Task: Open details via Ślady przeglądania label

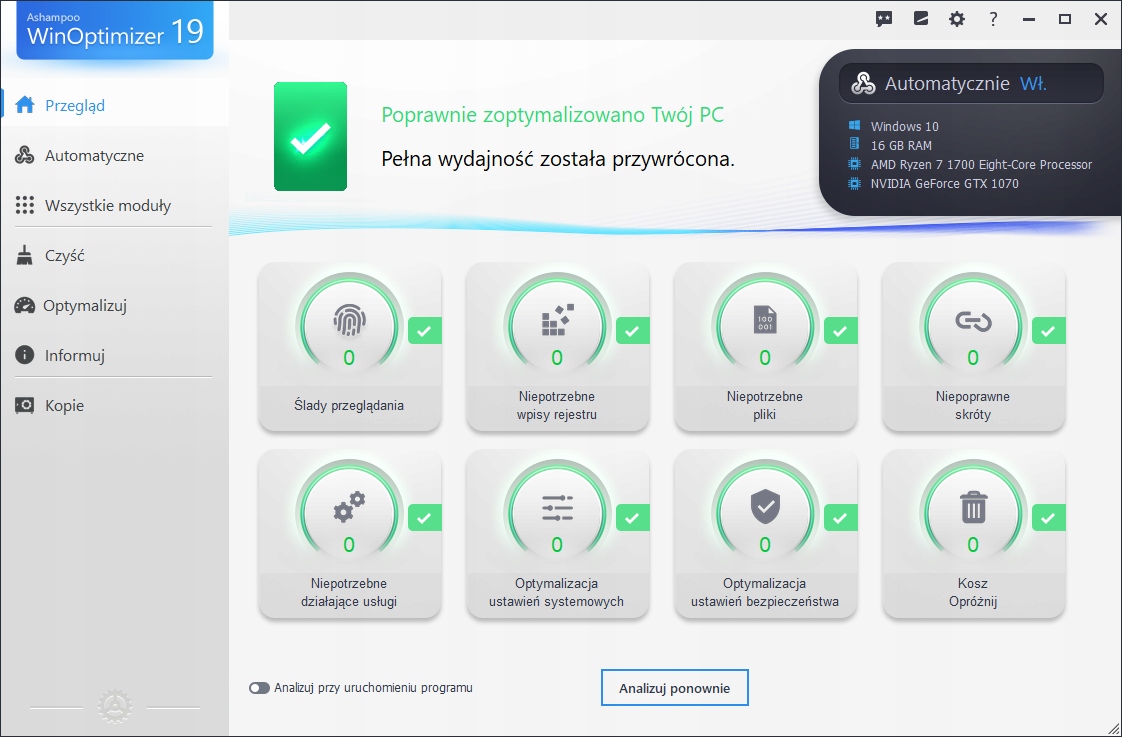Action: [349, 406]
